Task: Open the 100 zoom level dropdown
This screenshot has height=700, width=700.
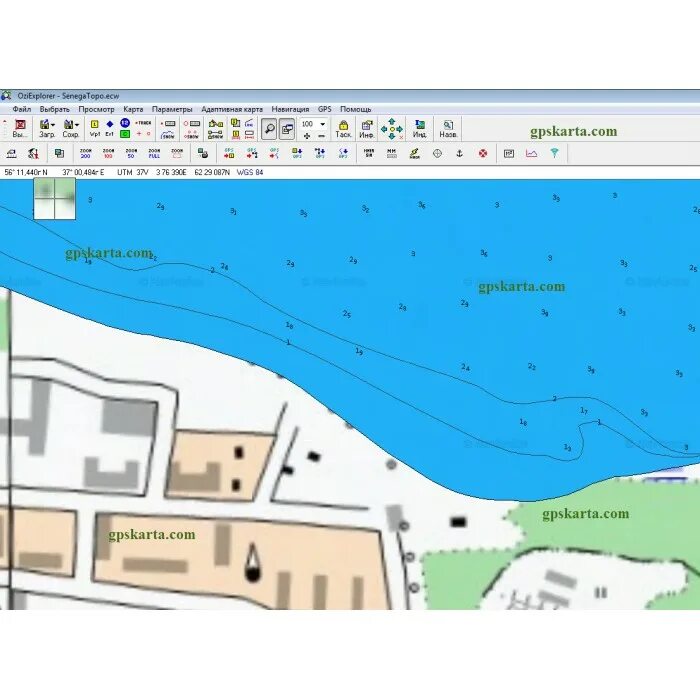Action: pos(323,124)
